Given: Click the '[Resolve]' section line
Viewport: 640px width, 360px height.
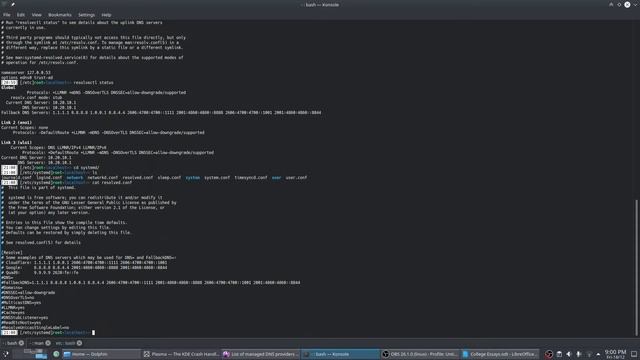Looking at the screenshot, I should pyautogui.click(x=12, y=253).
